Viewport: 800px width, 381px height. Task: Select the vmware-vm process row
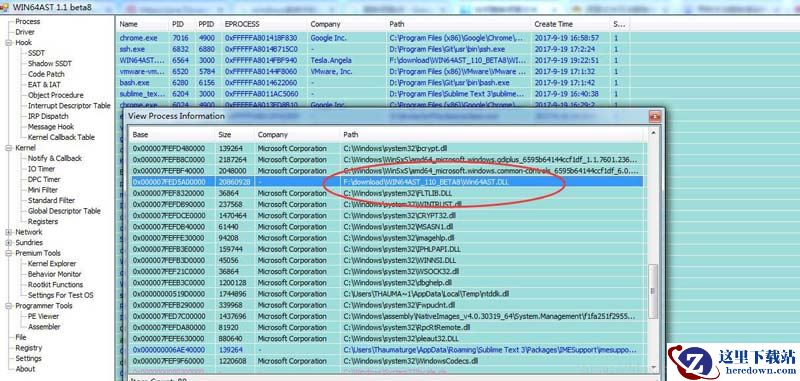tap(372, 71)
